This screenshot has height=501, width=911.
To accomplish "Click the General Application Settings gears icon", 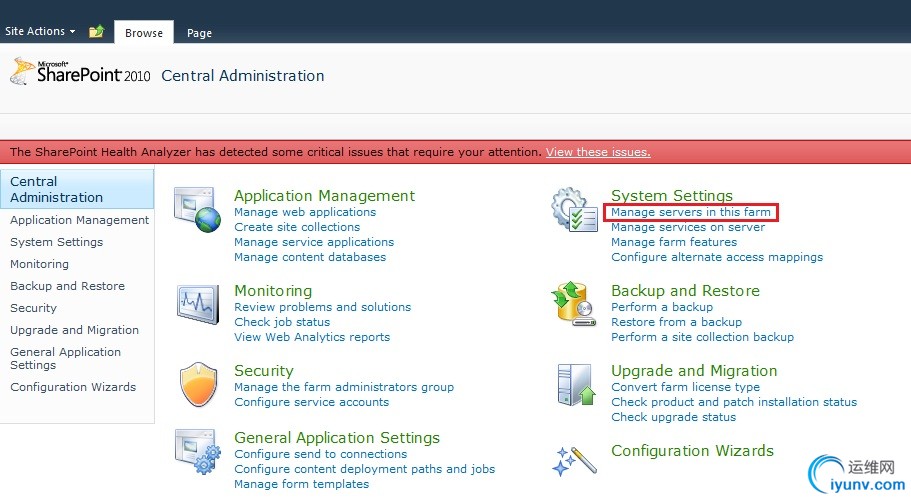I will (198, 452).
